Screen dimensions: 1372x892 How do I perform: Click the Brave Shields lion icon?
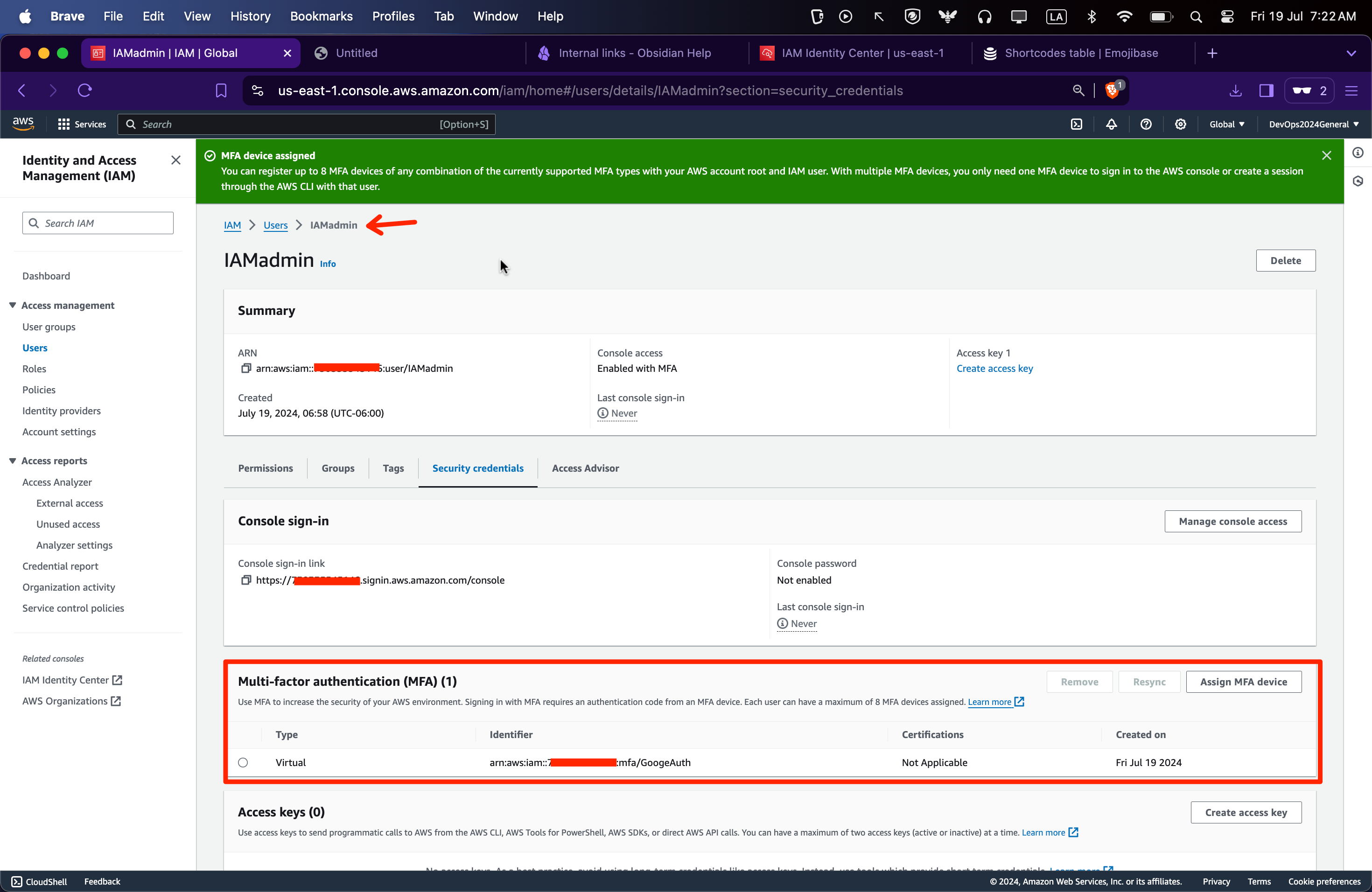(x=1112, y=91)
